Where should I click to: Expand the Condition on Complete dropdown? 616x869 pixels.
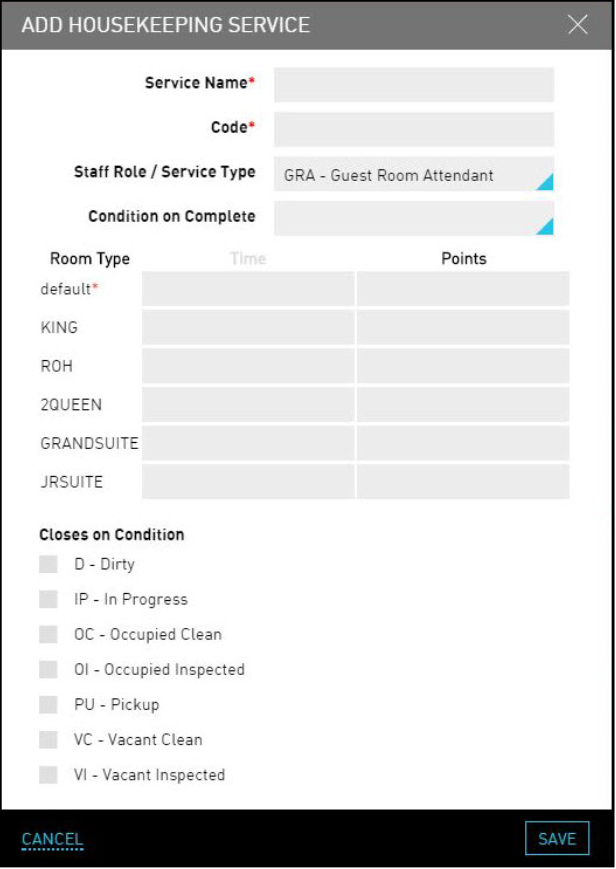coord(413,218)
